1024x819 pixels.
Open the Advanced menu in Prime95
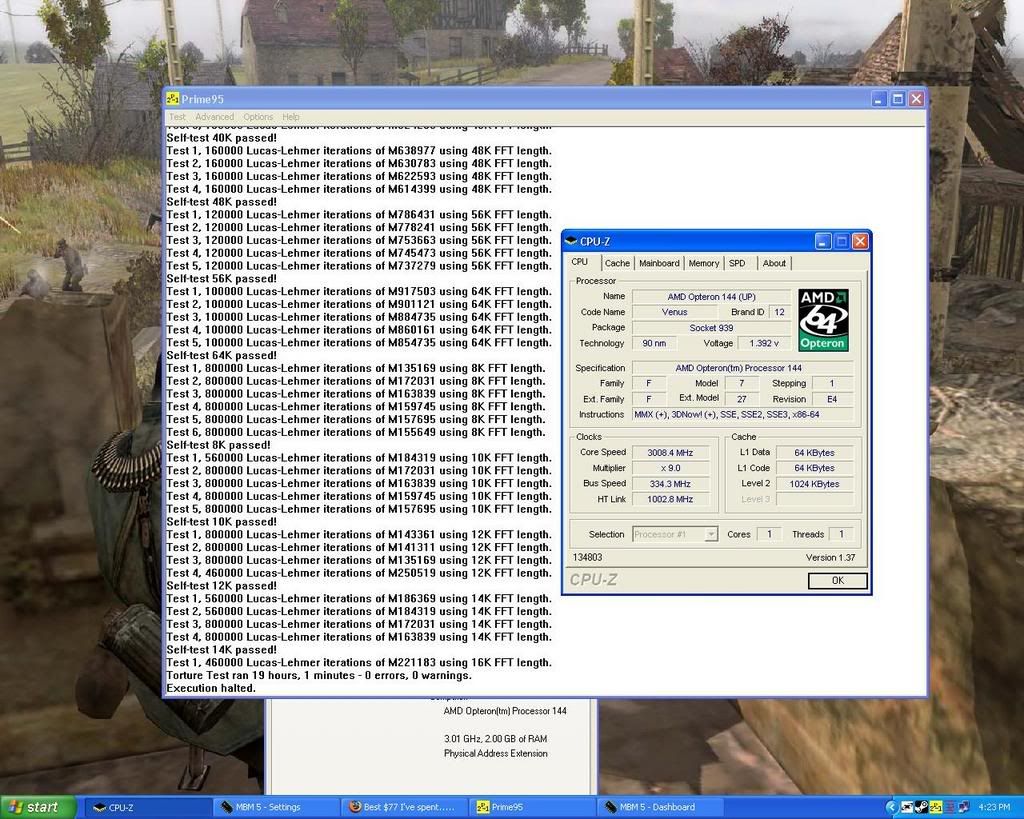pyautogui.click(x=214, y=117)
